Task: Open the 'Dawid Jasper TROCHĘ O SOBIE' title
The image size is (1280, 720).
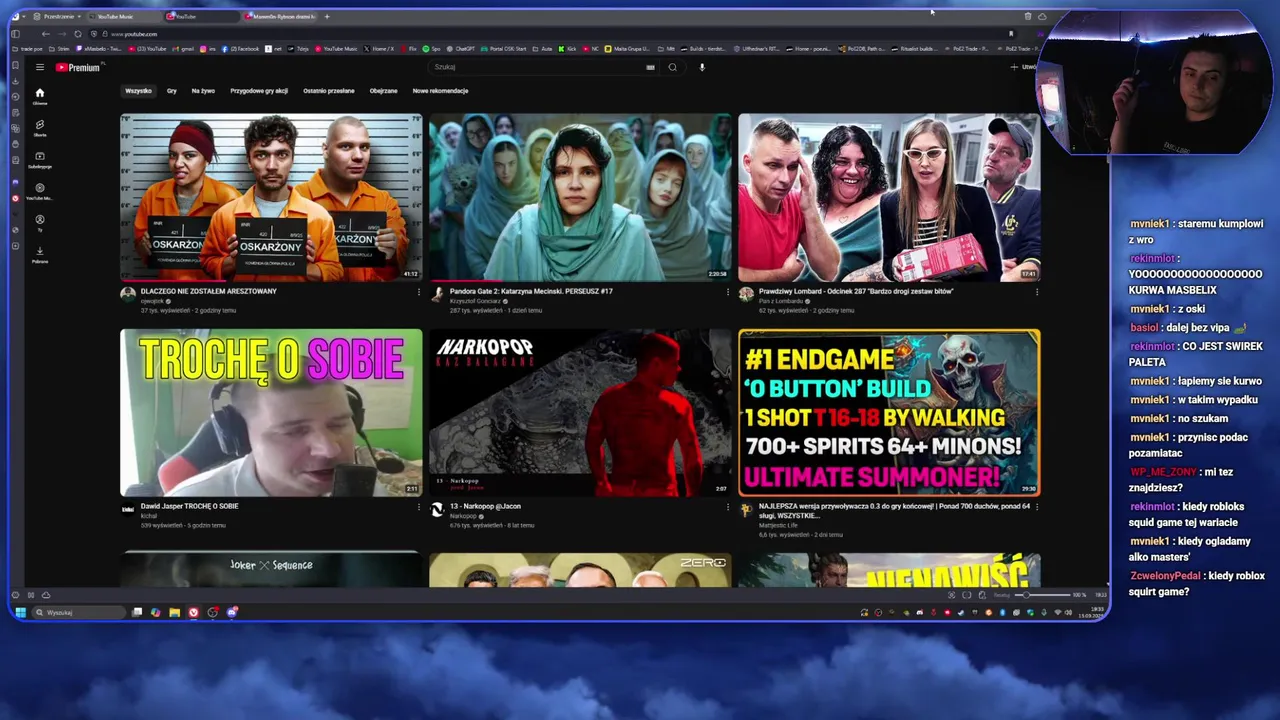Action: [x=189, y=506]
